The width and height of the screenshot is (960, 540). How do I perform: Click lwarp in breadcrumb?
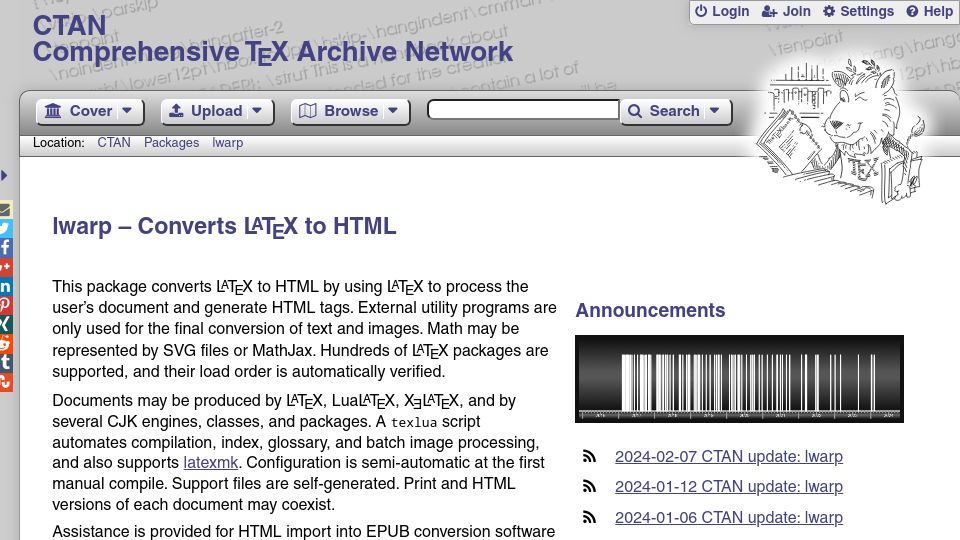[x=228, y=143]
